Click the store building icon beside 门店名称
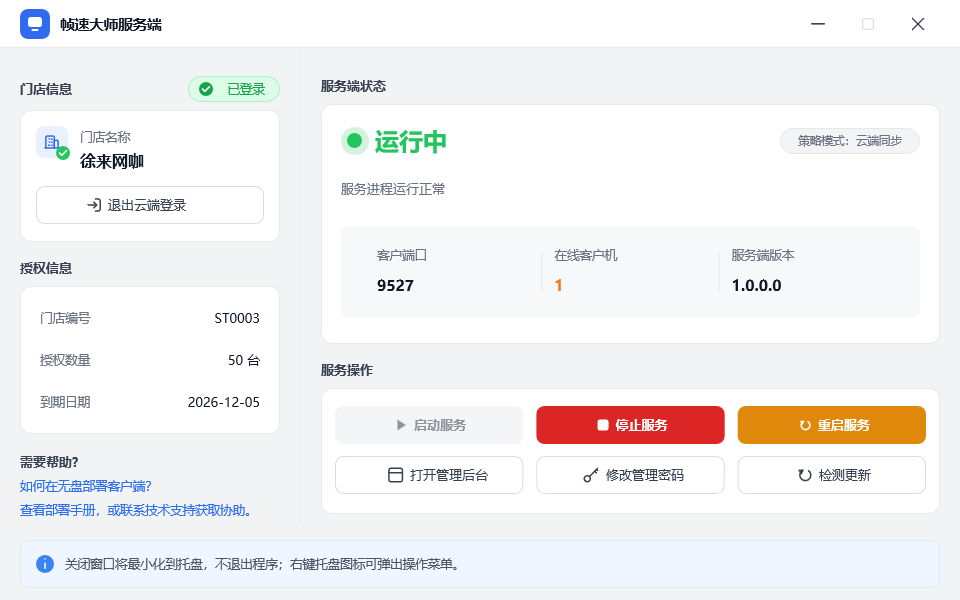 [52, 143]
